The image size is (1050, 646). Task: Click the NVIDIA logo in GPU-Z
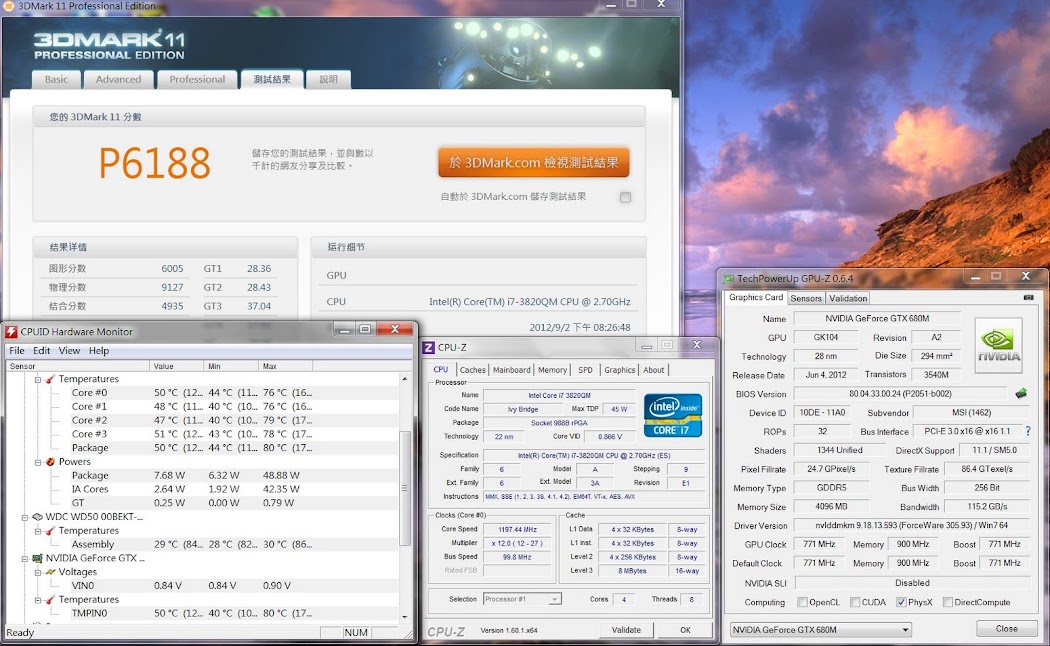(998, 345)
